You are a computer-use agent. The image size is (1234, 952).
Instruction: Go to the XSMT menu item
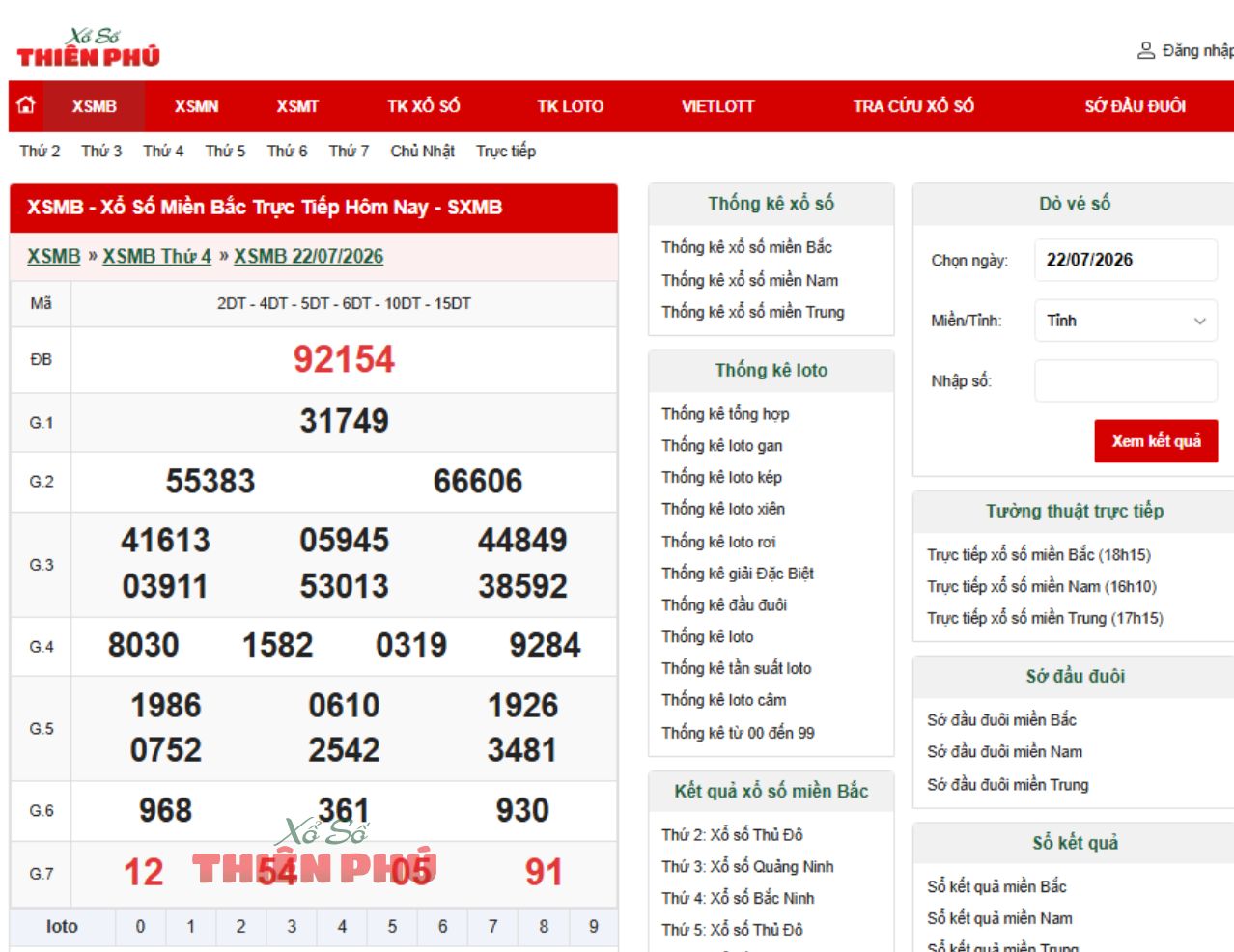point(297,106)
